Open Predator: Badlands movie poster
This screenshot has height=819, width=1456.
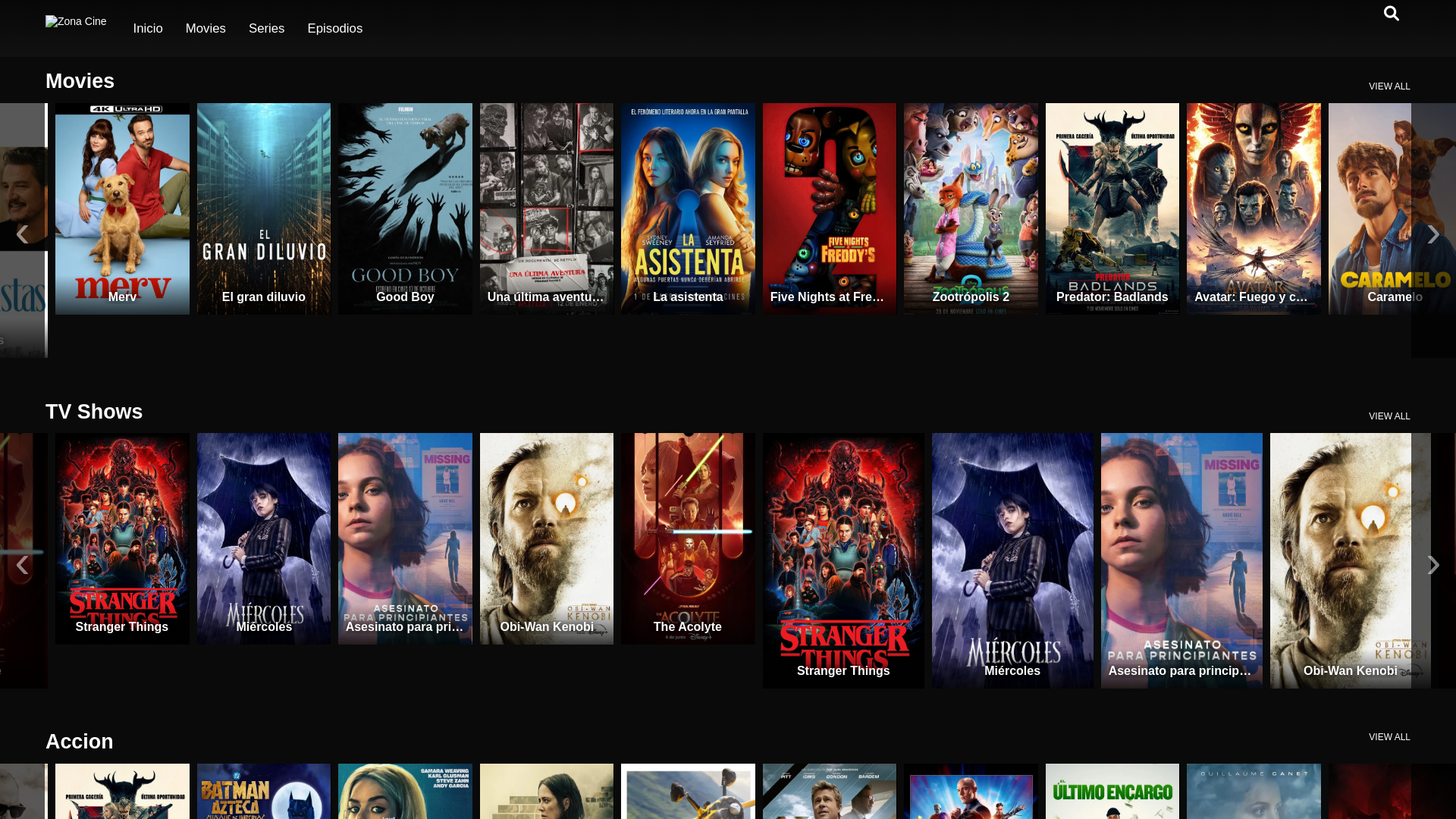1112,209
